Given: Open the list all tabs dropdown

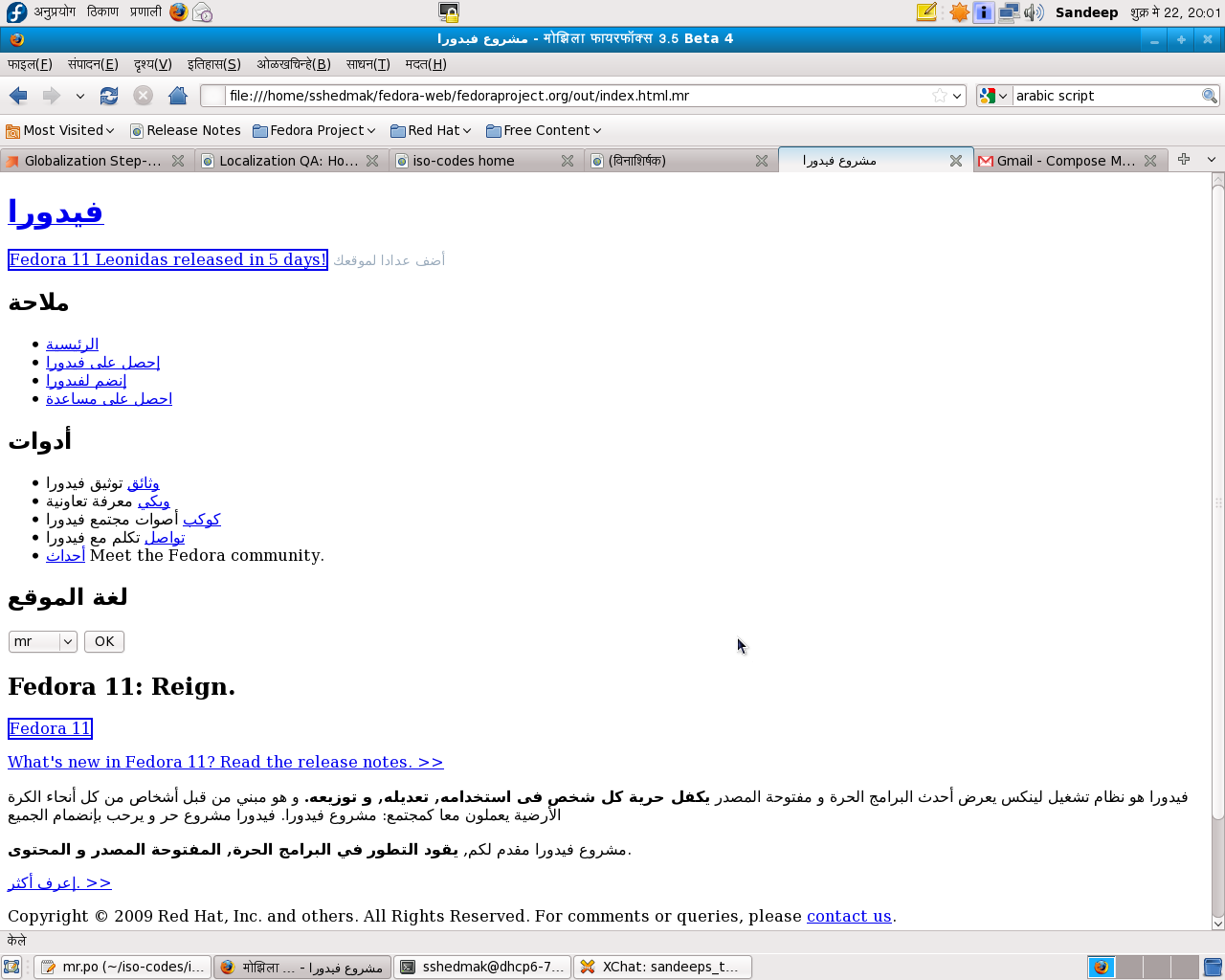Looking at the screenshot, I should 1212,160.
